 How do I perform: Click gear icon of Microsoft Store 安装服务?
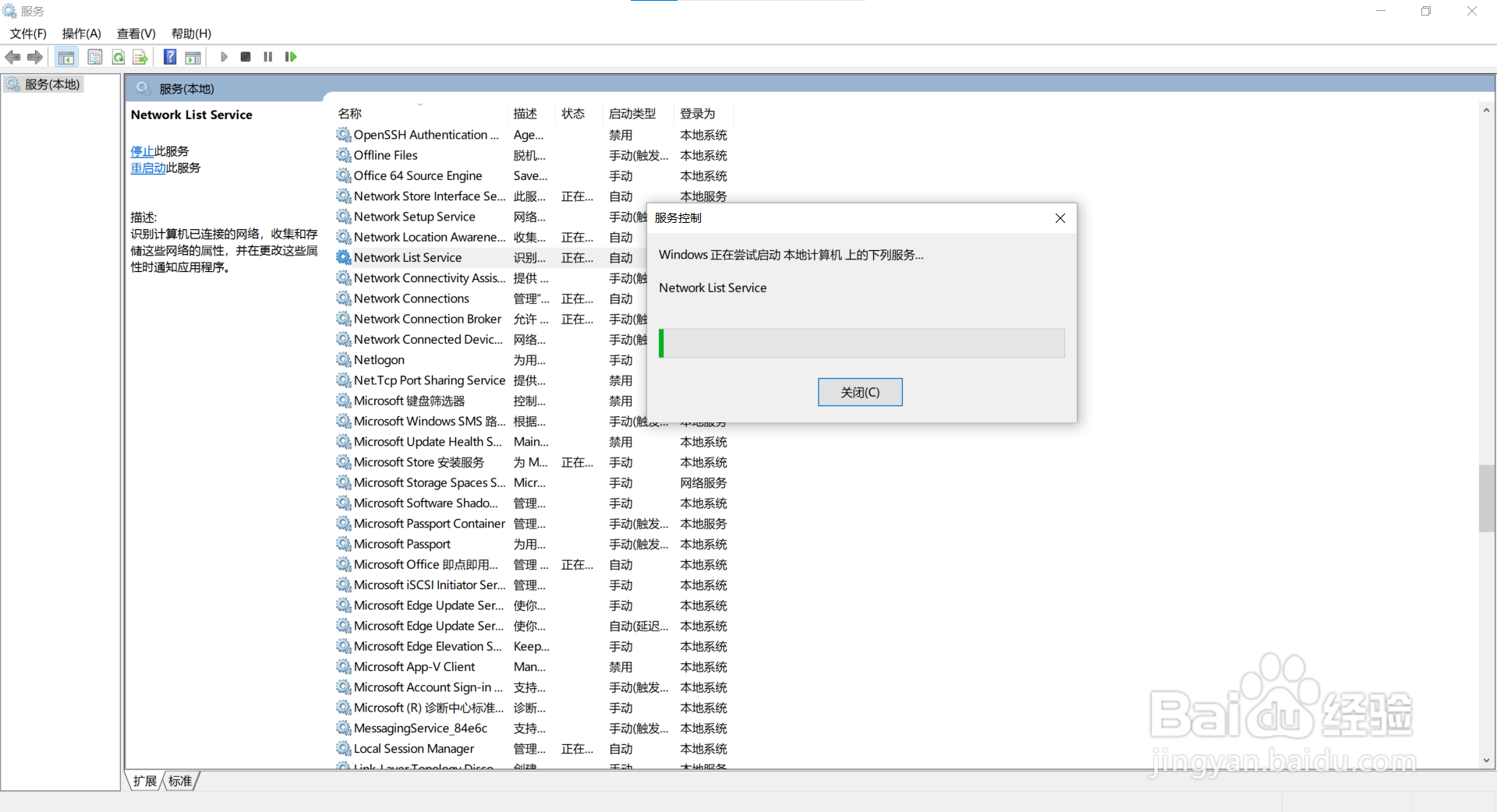(344, 462)
